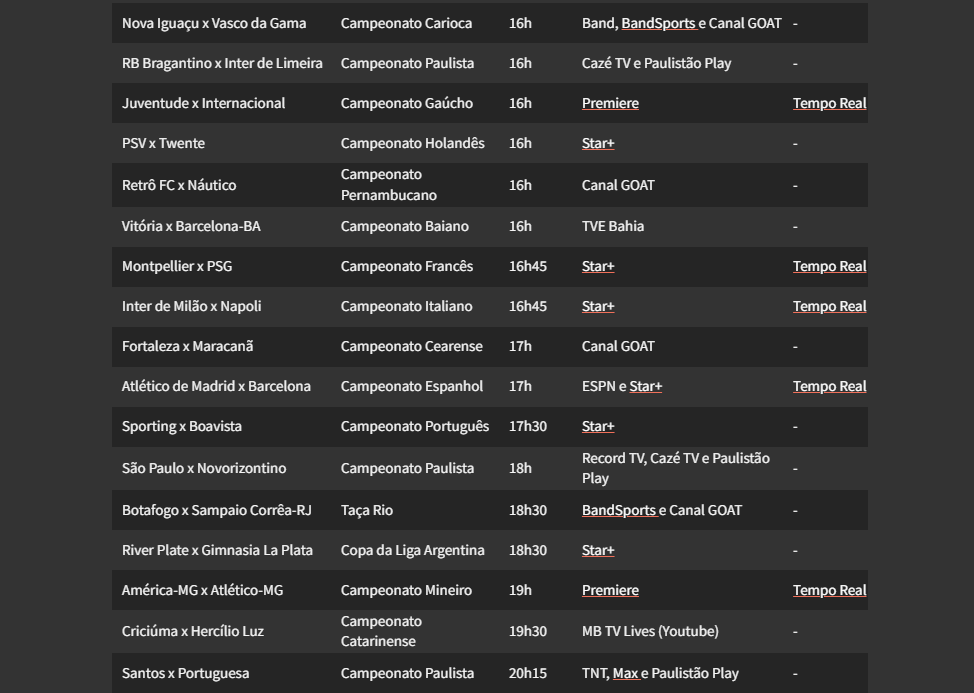The width and height of the screenshot is (974, 693).
Task: Open BandSports link in Nova Iguaçu row
Action: [x=658, y=24]
